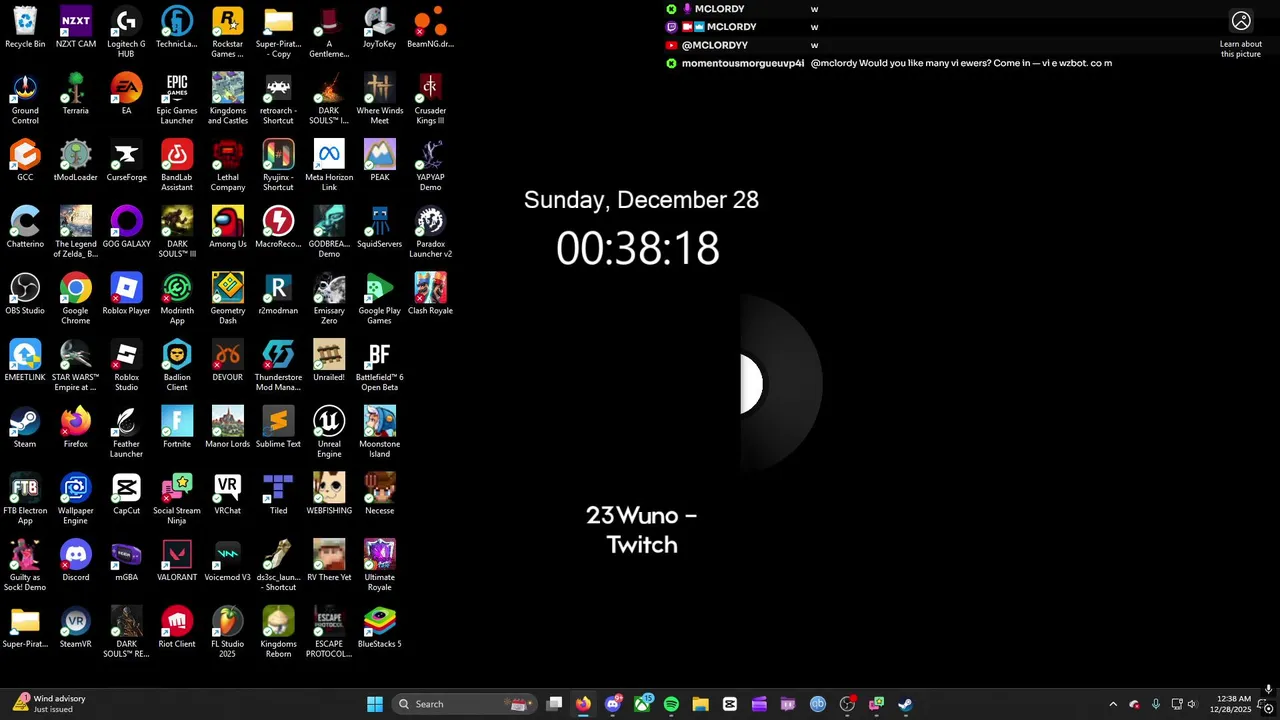1280x720 pixels.
Task: Select the Battlefield 6 Open Beta icon
Action: (380, 366)
